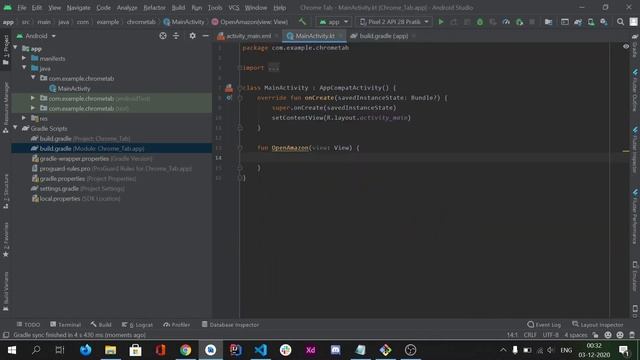Open the Pixel 2 API 28 device dropdown
This screenshot has width=640, height=360.
[394, 22]
